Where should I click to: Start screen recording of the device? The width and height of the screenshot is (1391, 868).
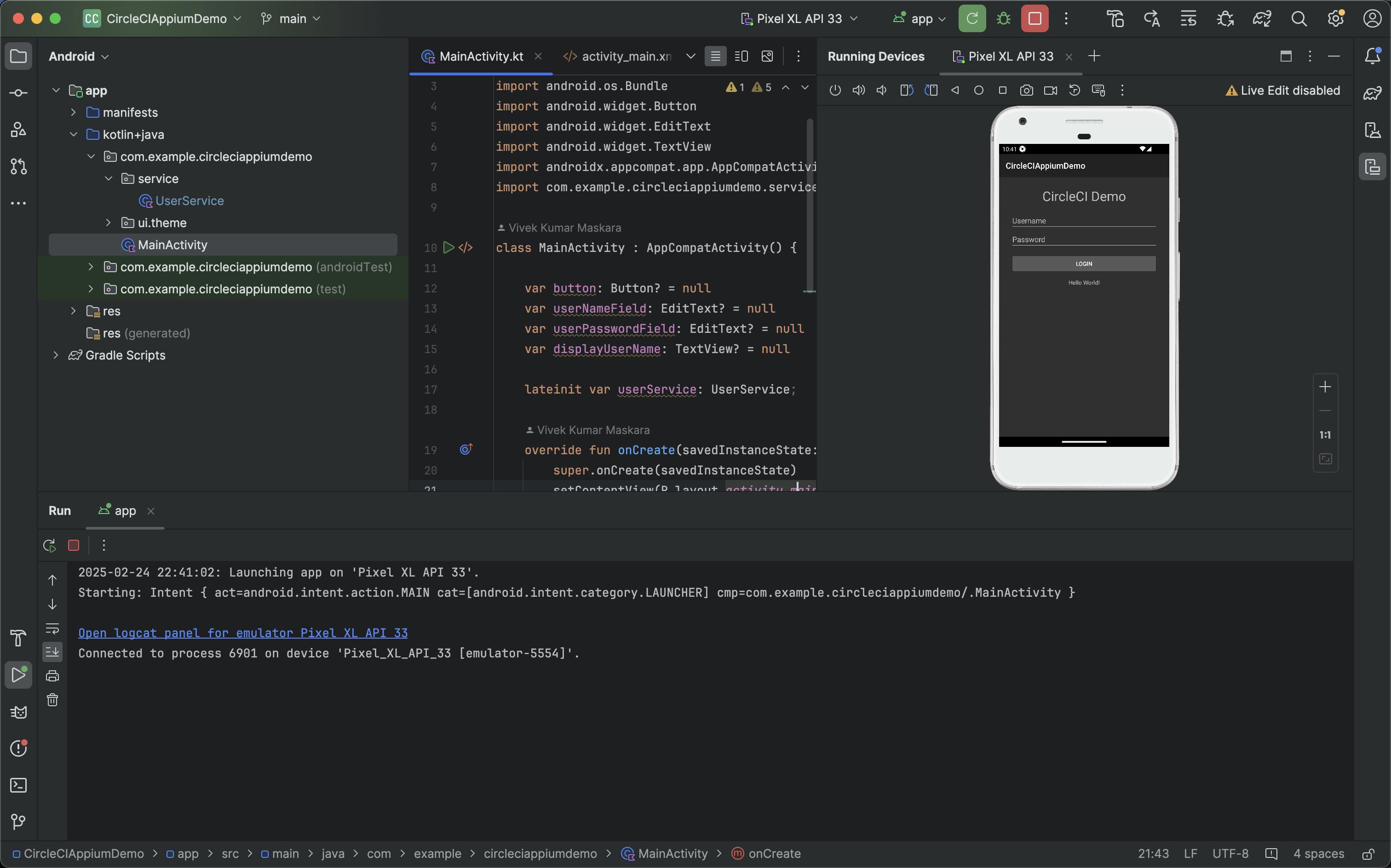click(x=1050, y=90)
